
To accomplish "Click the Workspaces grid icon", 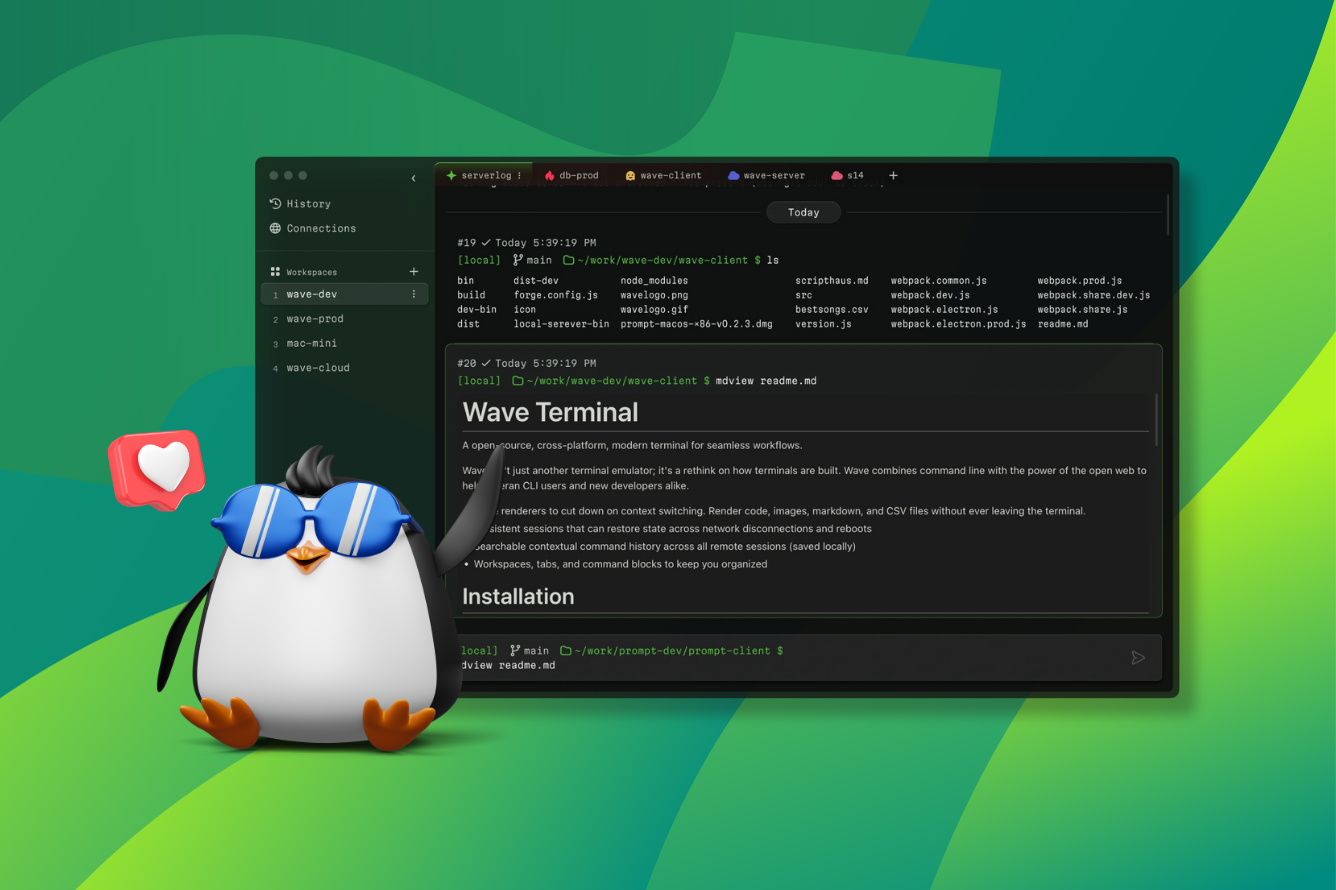I will click(x=275, y=272).
